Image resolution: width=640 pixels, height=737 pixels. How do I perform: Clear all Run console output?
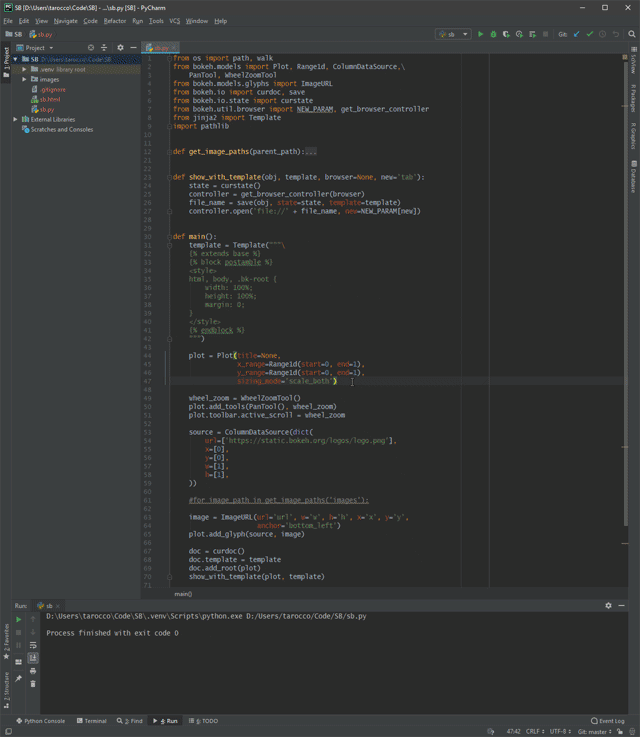point(33,684)
